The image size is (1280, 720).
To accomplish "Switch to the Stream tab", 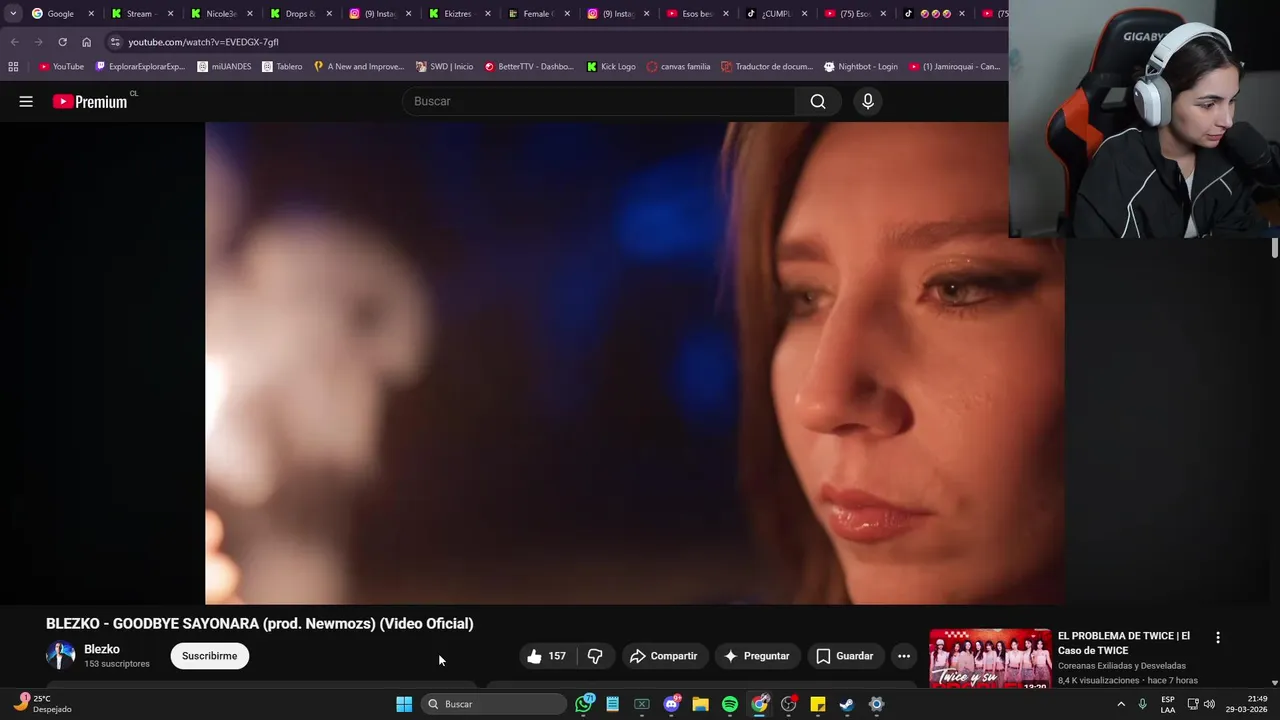I will tap(139, 14).
